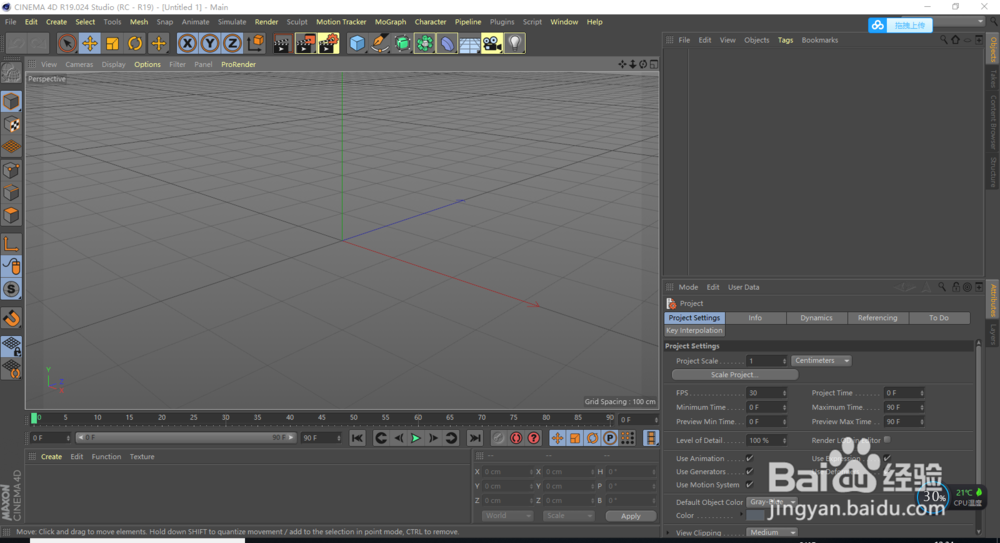
Task: Open the World coordinate dropdown
Action: pyautogui.click(x=507, y=516)
